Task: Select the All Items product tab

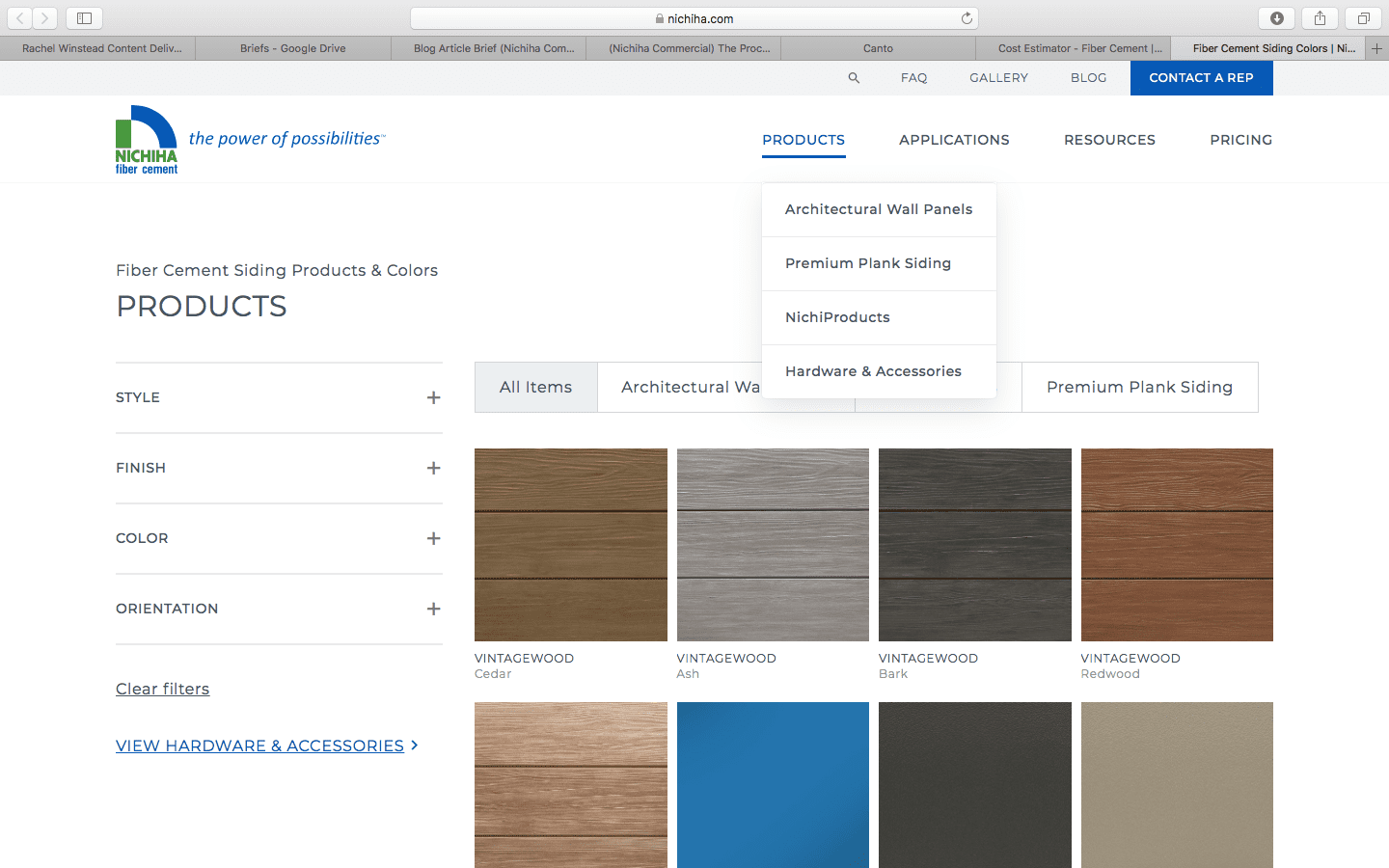Action: pyautogui.click(x=535, y=387)
